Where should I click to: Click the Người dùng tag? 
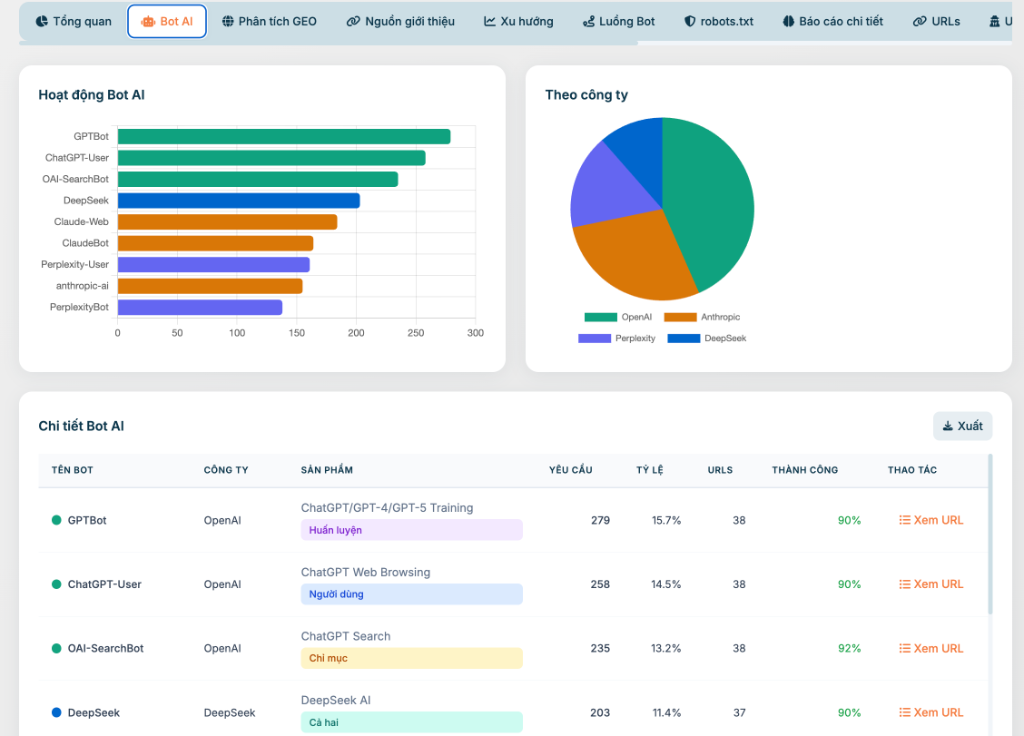coord(411,594)
